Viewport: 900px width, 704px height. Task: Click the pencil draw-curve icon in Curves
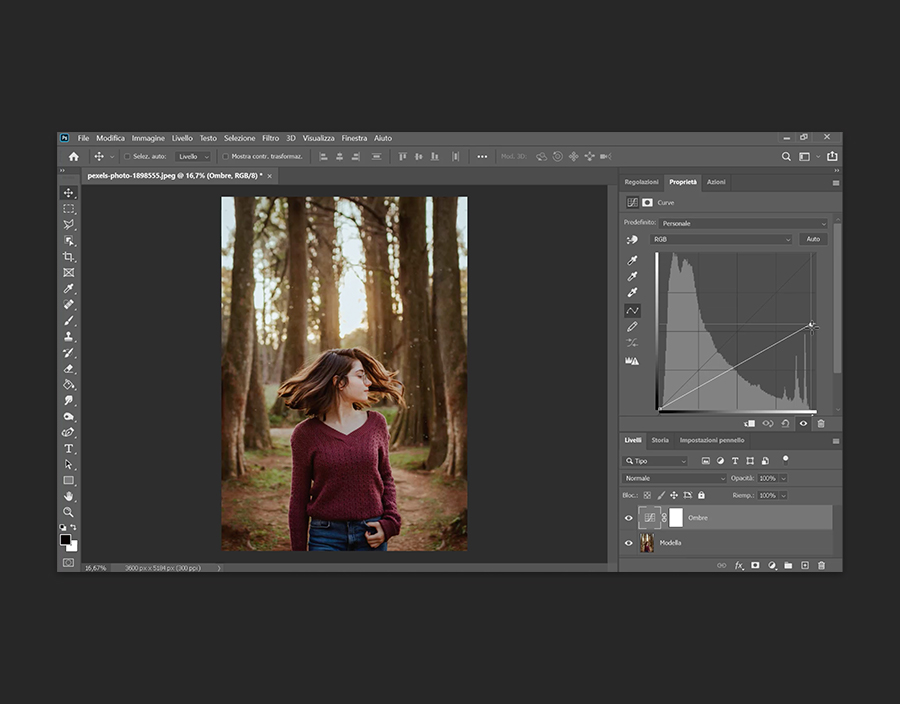(x=632, y=327)
